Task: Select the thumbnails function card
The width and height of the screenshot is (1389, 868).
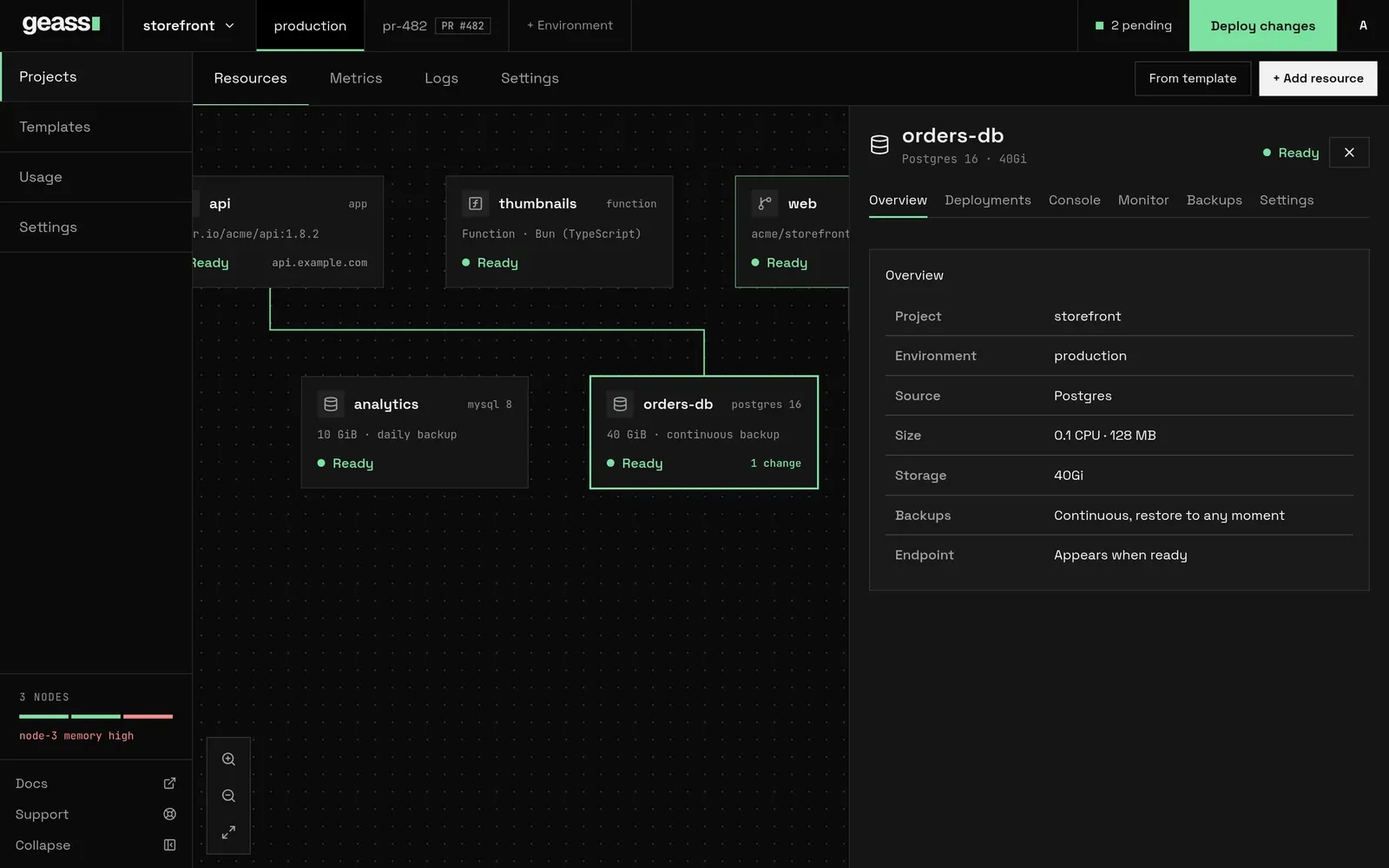Action: [559, 232]
